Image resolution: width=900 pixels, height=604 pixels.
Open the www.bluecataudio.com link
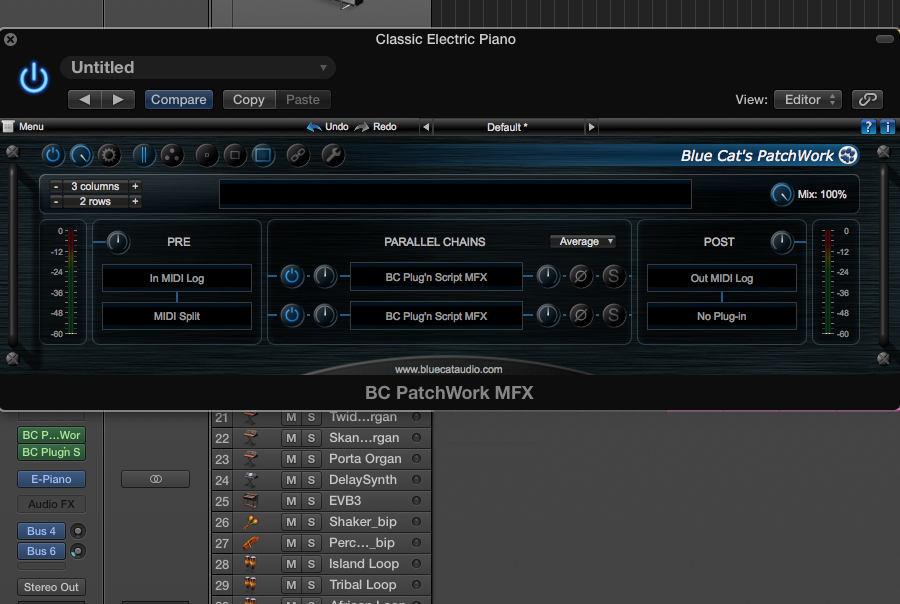tap(448, 369)
